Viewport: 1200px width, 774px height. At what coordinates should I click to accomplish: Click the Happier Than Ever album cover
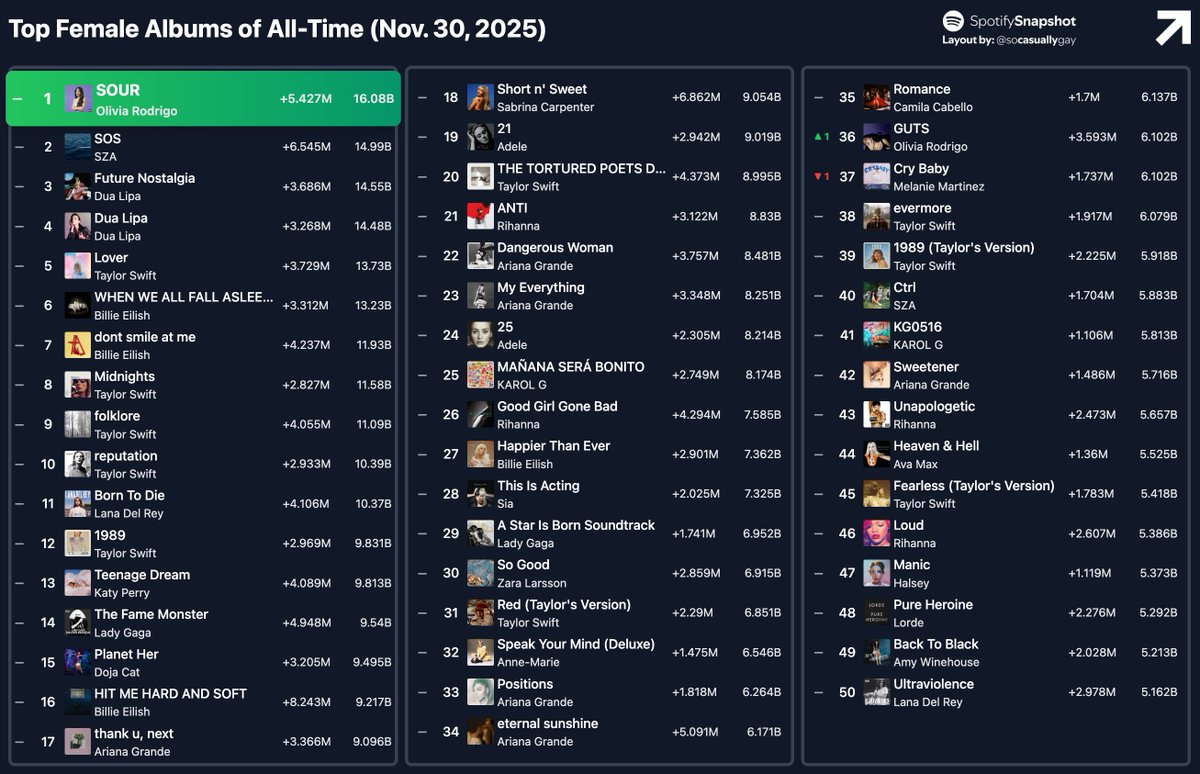coord(480,455)
